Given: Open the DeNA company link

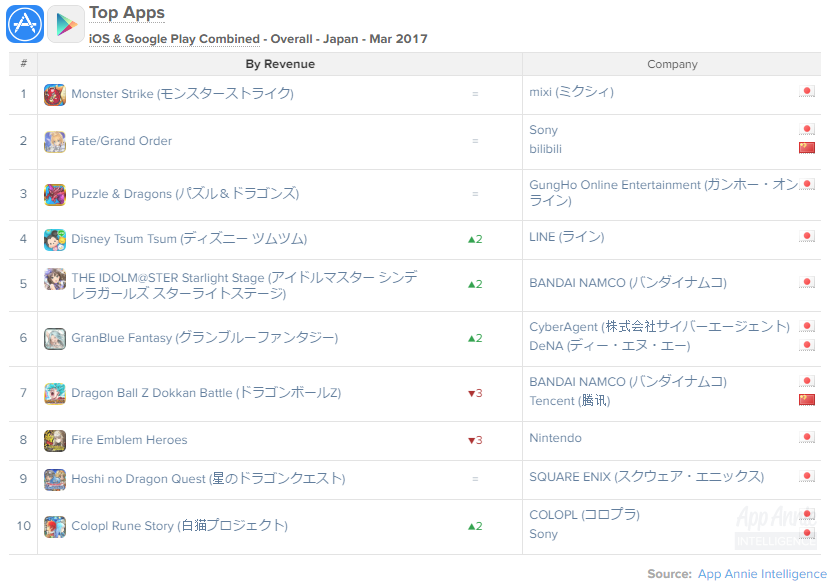Looking at the screenshot, I should click(x=610, y=346).
